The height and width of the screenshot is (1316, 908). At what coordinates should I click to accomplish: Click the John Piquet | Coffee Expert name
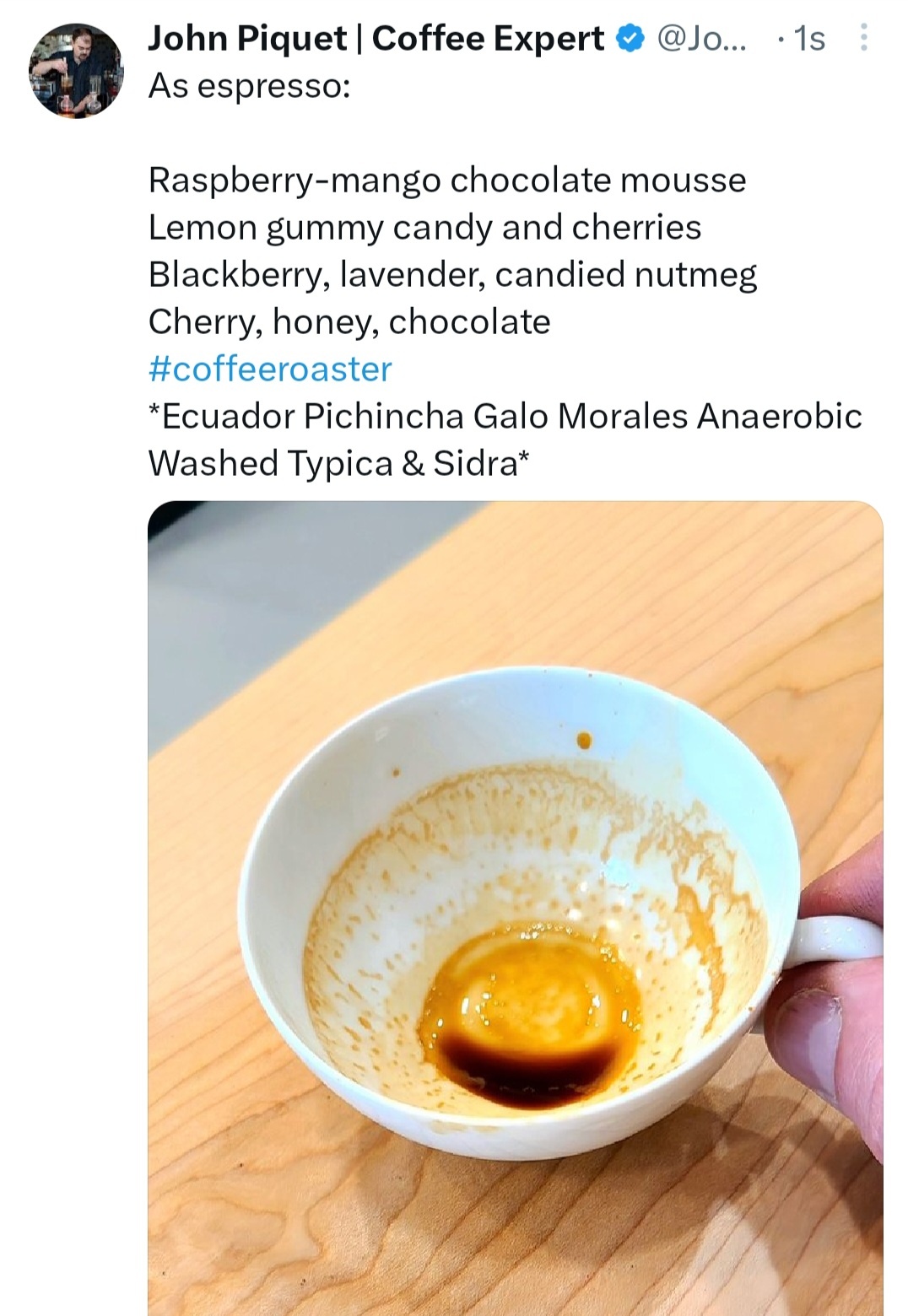click(376, 39)
